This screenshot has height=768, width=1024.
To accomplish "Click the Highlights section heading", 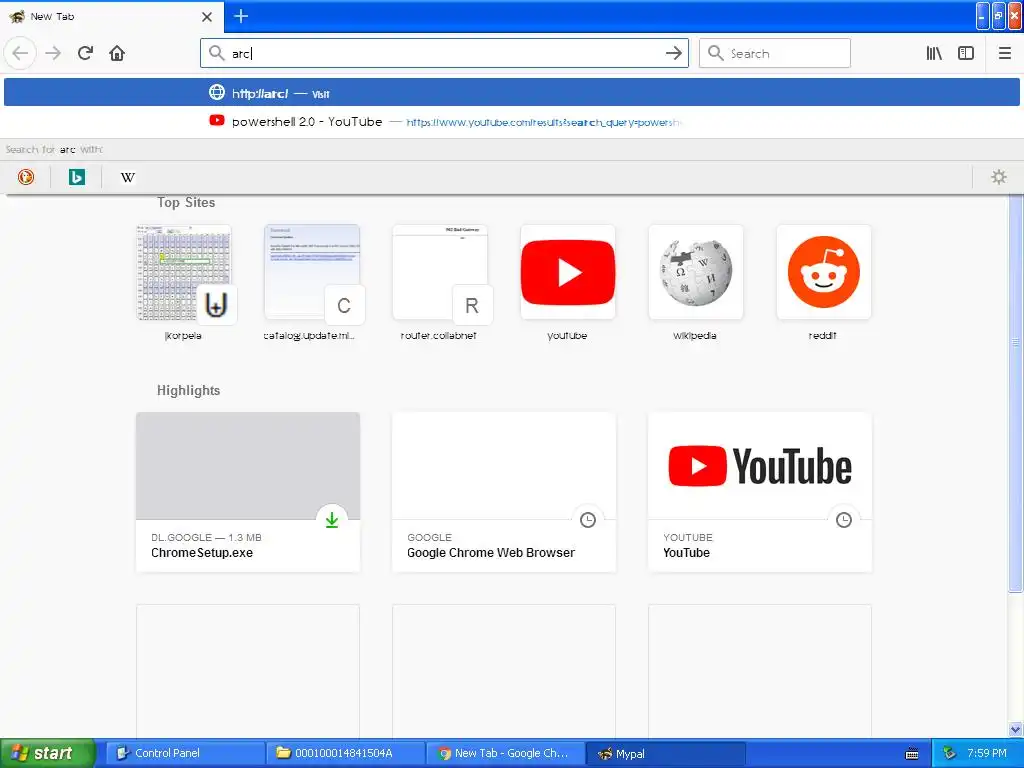I will (188, 391).
